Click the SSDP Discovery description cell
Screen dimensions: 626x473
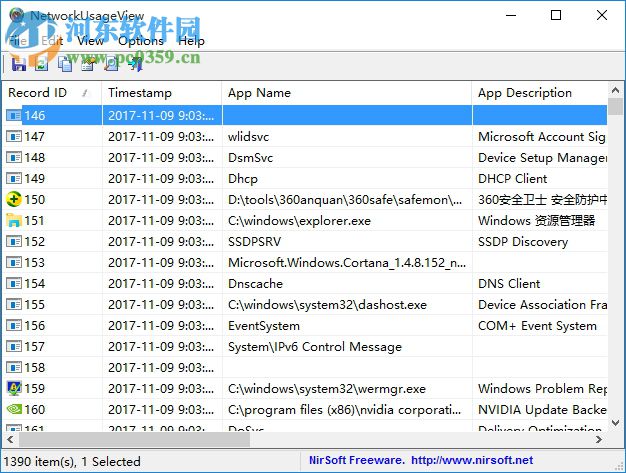[x=540, y=242]
